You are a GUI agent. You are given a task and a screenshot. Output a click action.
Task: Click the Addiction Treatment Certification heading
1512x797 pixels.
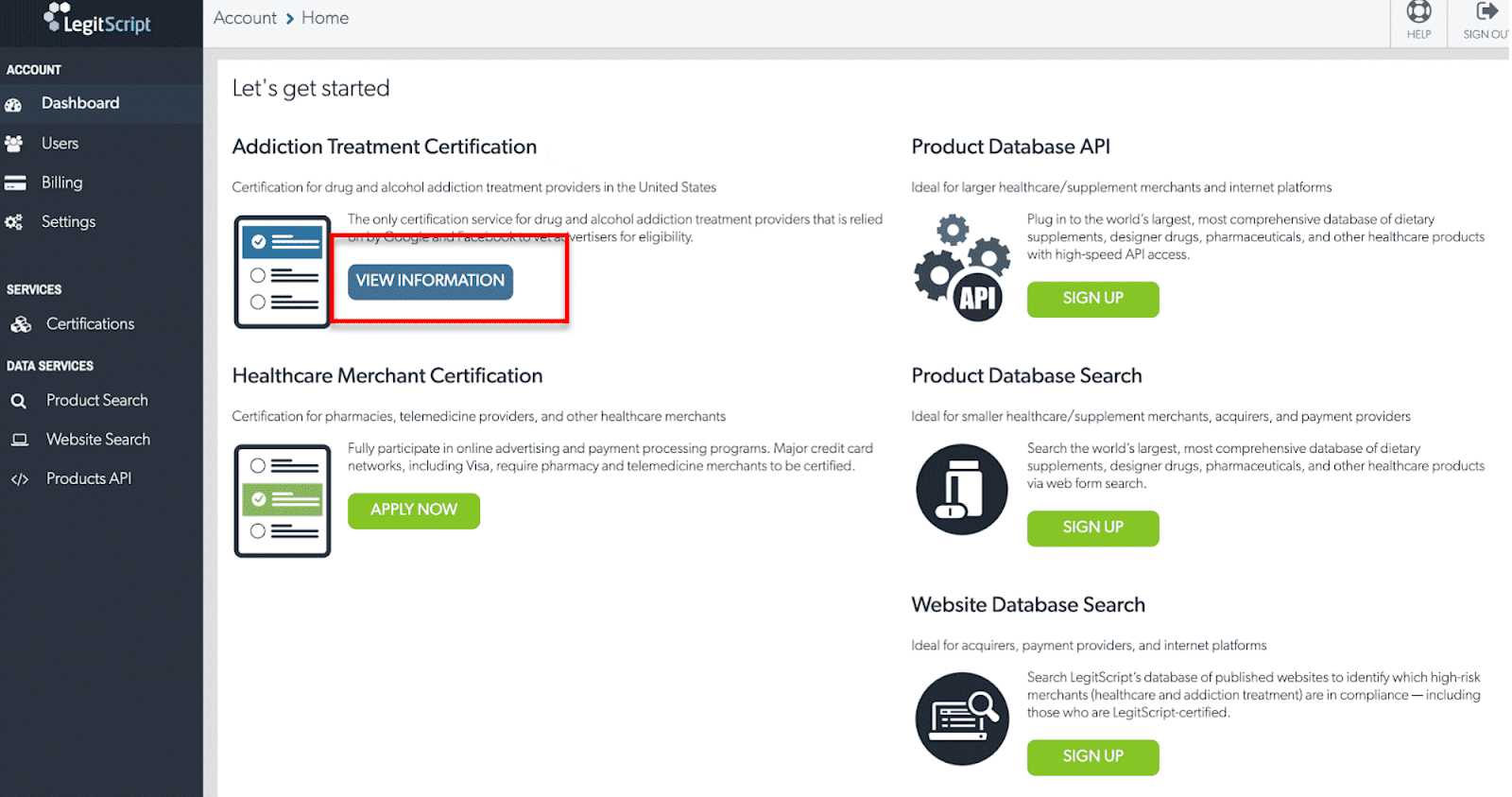(385, 147)
